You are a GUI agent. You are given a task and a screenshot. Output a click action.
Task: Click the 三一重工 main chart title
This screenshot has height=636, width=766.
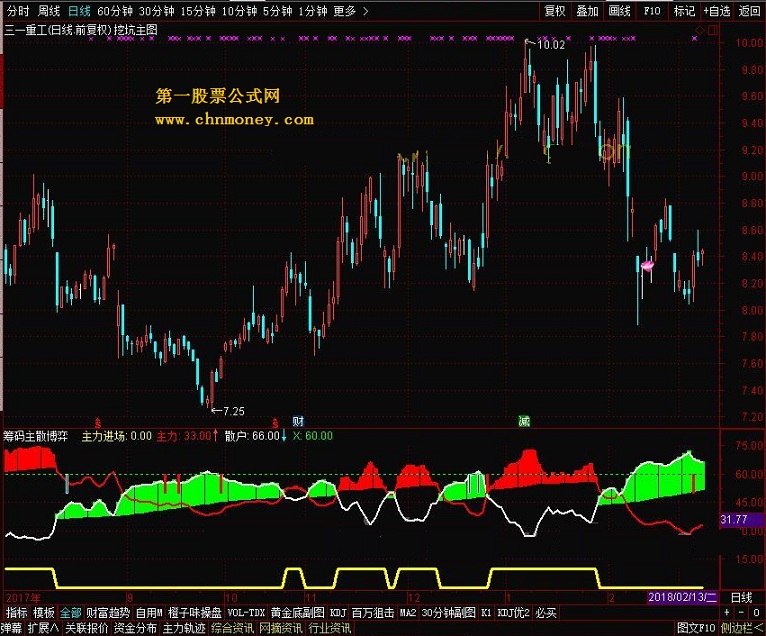click(x=81, y=30)
